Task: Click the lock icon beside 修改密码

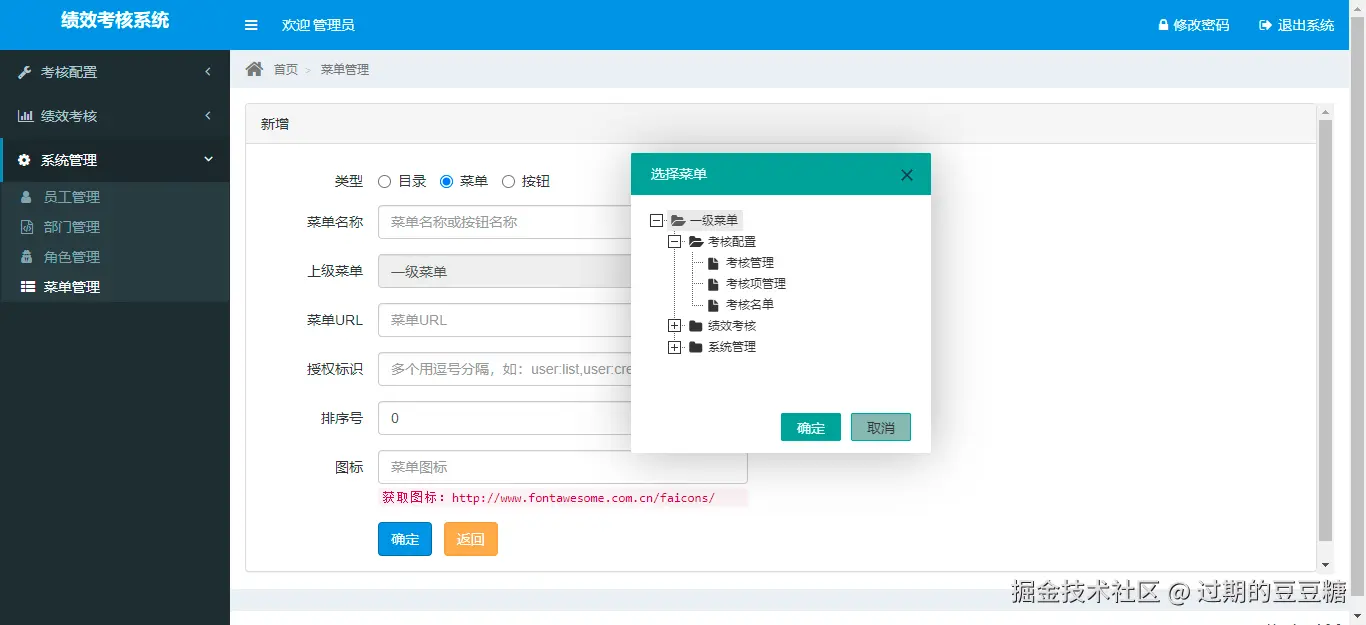Action: 1163,25
